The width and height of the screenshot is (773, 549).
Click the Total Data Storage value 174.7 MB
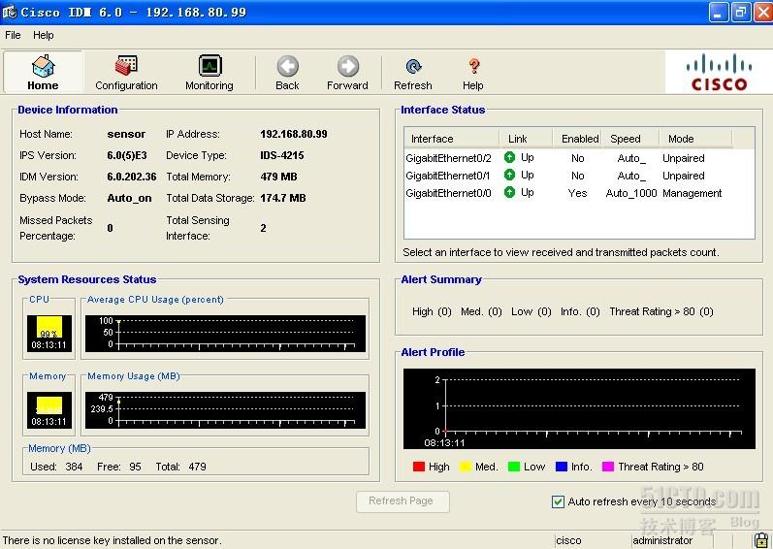point(283,198)
